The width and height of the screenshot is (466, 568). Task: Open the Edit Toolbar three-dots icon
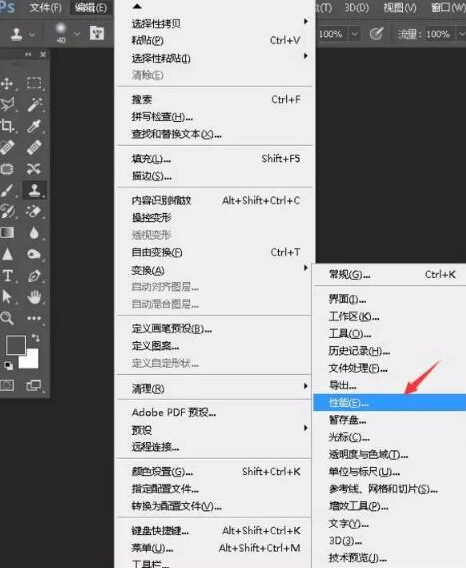(34, 318)
